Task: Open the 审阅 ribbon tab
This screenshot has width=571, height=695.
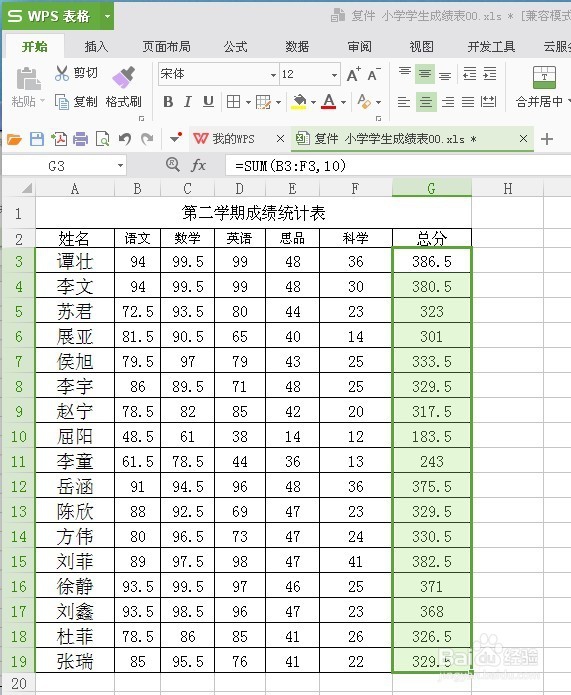Action: pos(360,47)
